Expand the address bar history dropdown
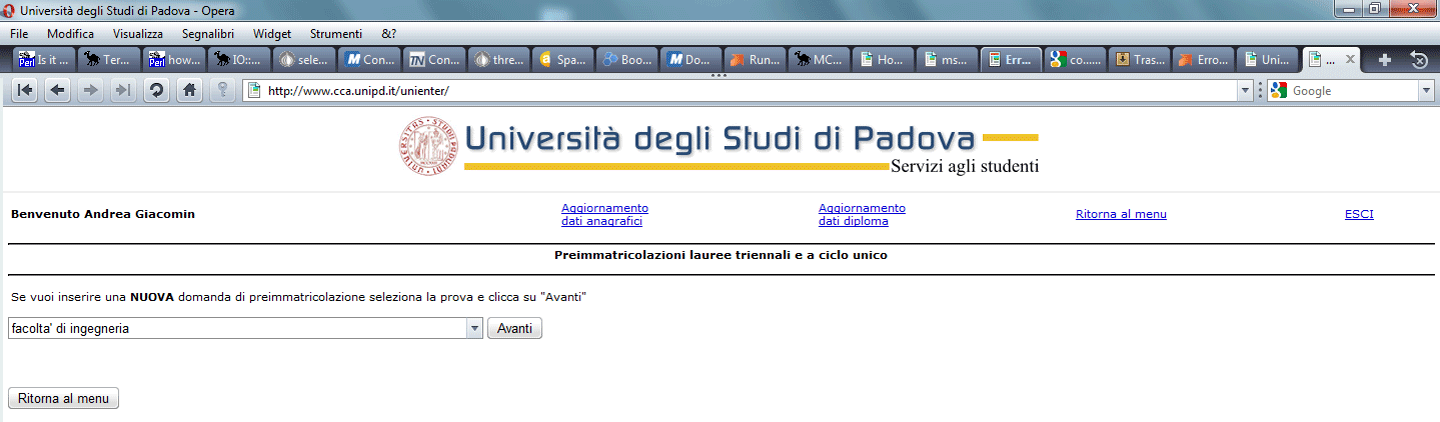Image resolution: width=1440 pixels, height=422 pixels. tap(1245, 91)
